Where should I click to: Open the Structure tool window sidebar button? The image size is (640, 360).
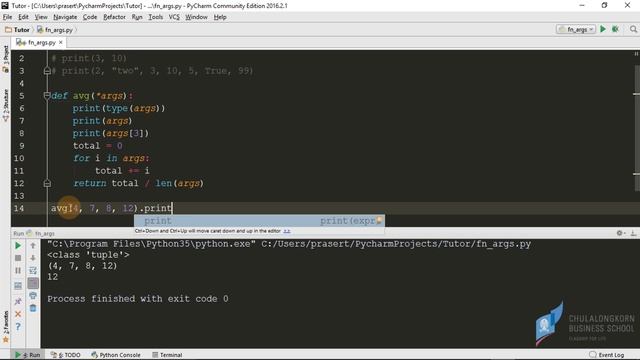pyautogui.click(x=6, y=105)
